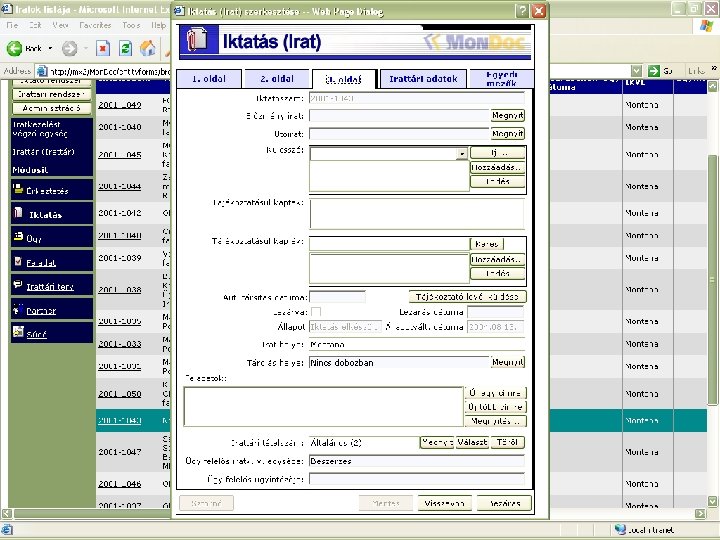
Task: Open the browser View menu
Action: pyautogui.click(x=60, y=25)
